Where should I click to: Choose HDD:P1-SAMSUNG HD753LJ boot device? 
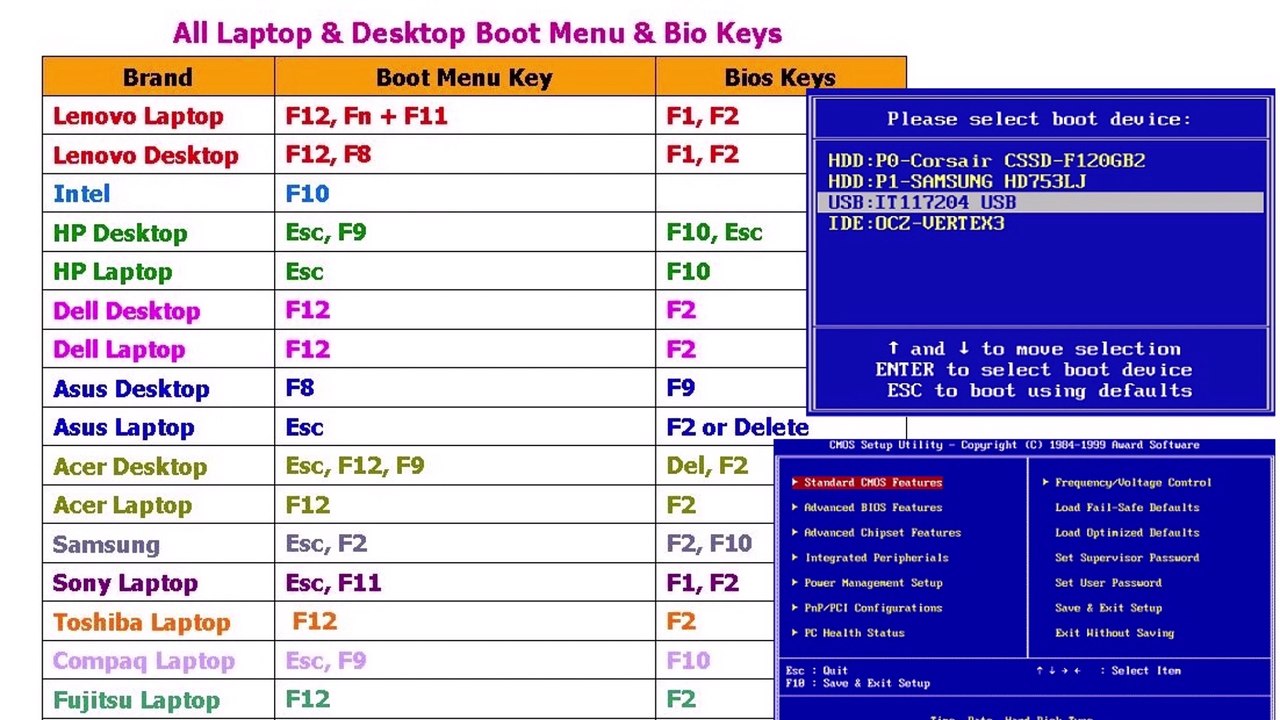point(956,181)
